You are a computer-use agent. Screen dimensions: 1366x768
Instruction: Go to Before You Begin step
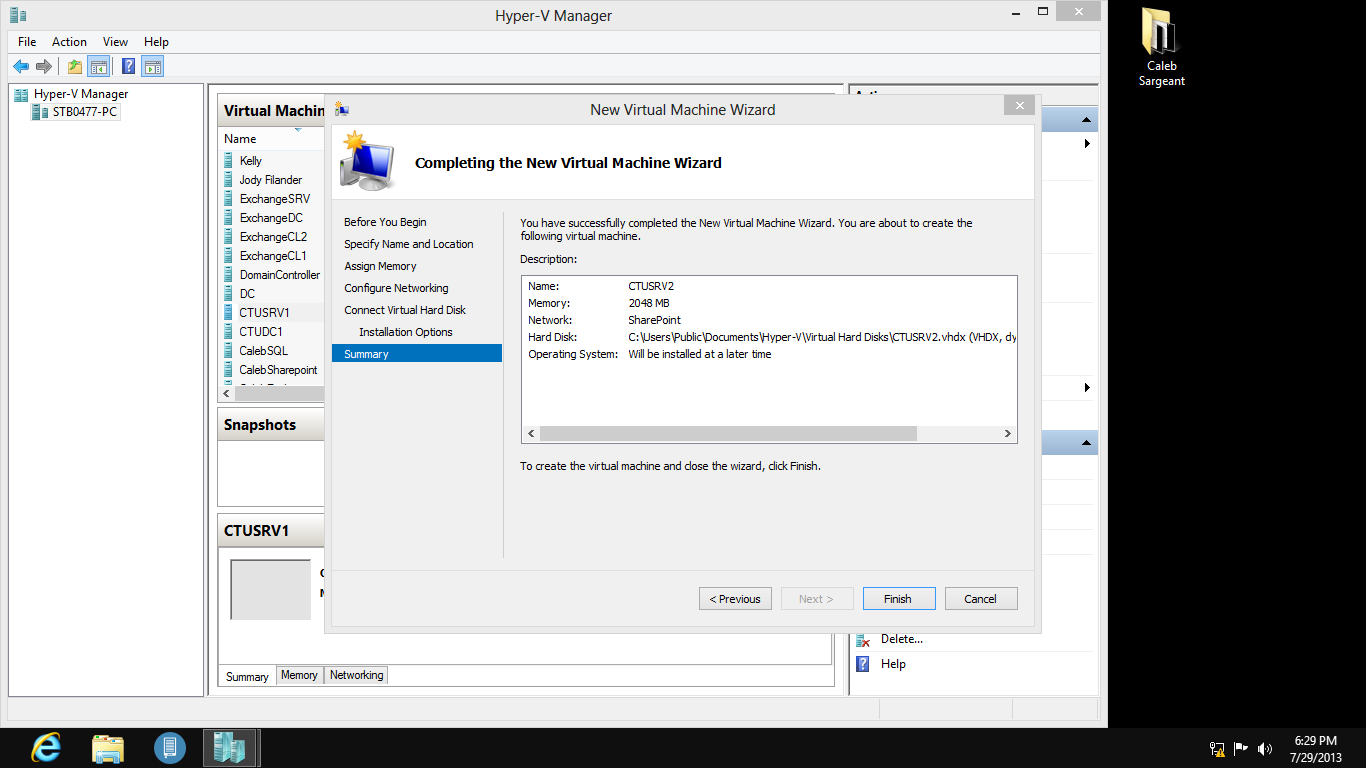[x=385, y=222]
